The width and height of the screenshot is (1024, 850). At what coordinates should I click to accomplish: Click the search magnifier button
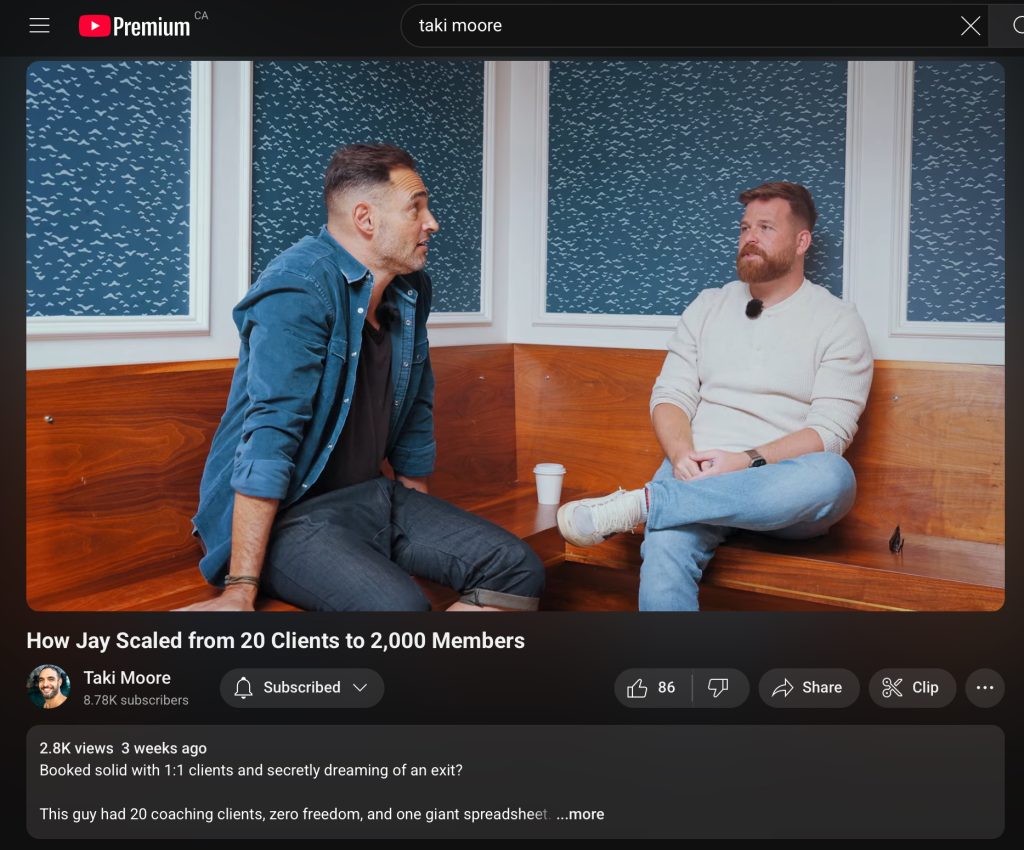[1012, 26]
